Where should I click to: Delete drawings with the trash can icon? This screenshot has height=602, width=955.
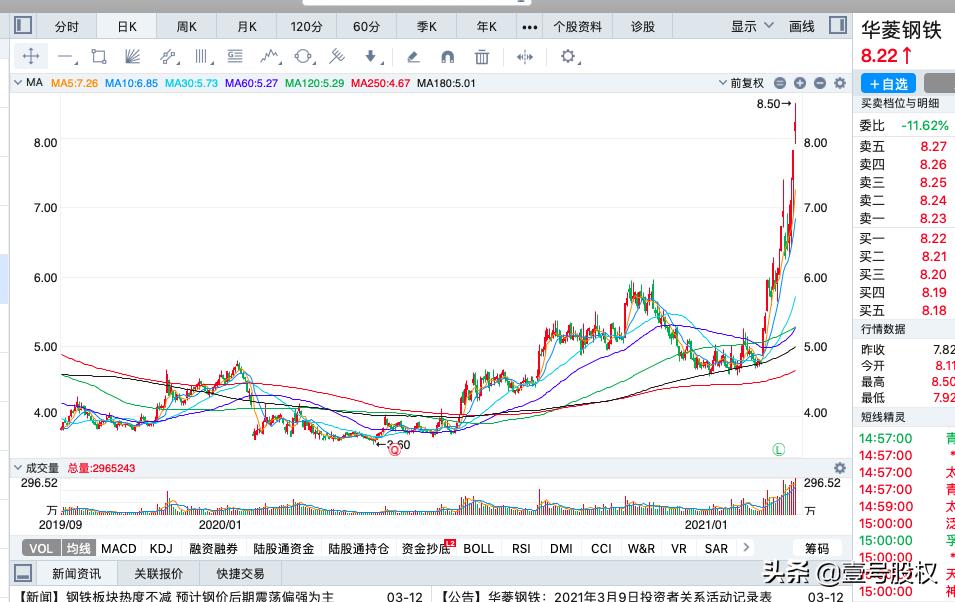481,57
